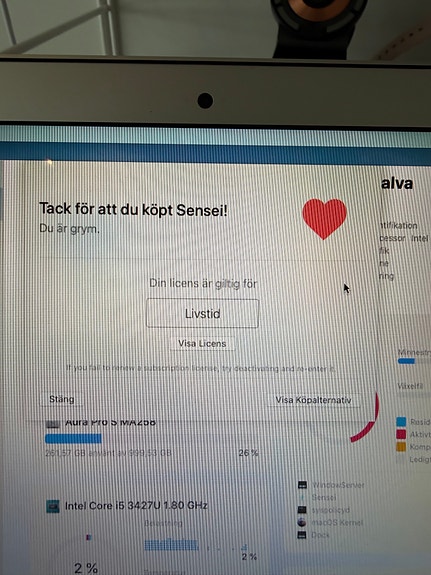431x575 pixels.
Task: Click the blue Resident memory legend swatch
Action: pyautogui.click(x=401, y=422)
